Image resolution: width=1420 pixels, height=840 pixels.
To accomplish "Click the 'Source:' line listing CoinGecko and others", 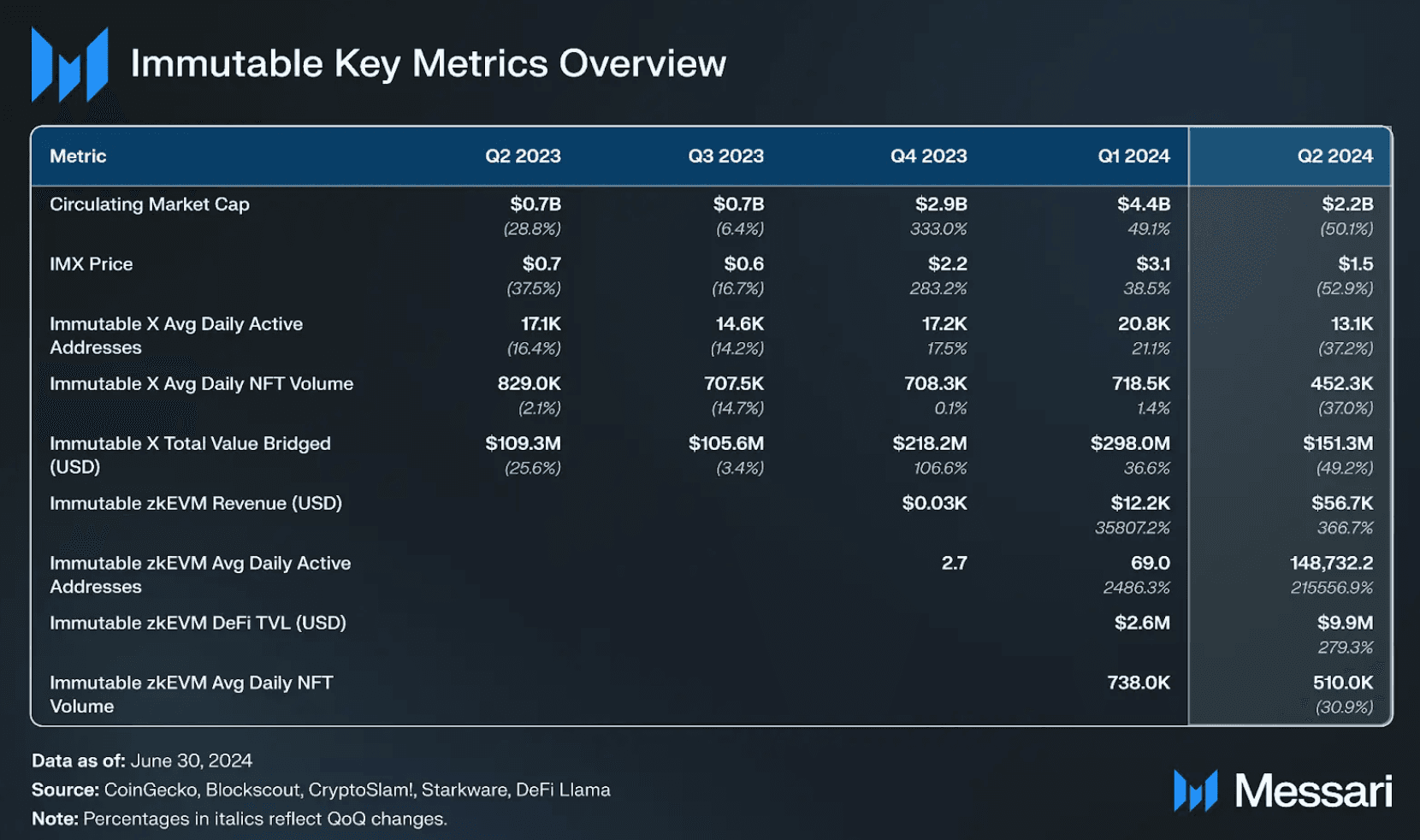I will 321,790.
